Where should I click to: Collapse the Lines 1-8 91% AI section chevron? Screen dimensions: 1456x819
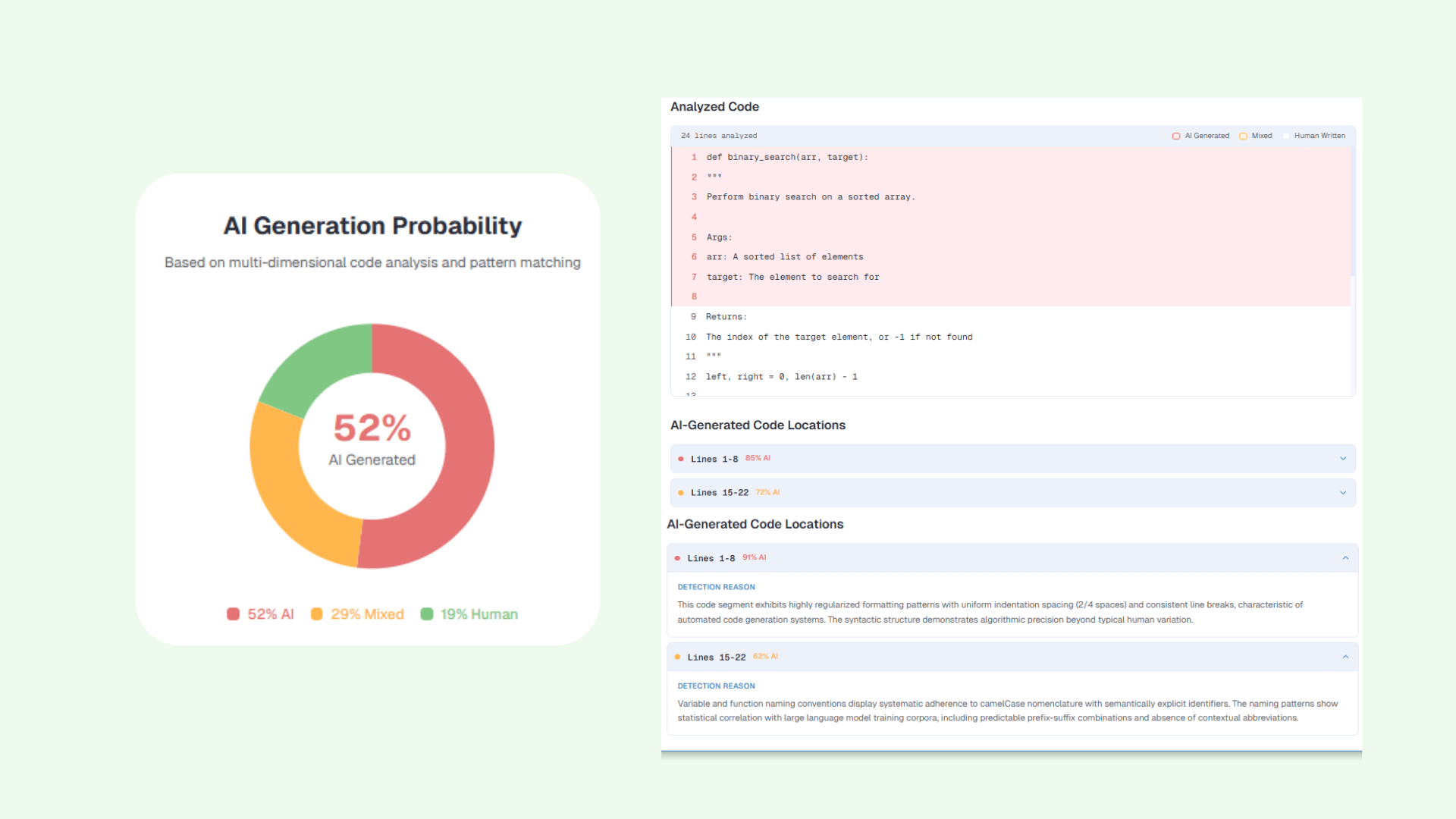1345,558
